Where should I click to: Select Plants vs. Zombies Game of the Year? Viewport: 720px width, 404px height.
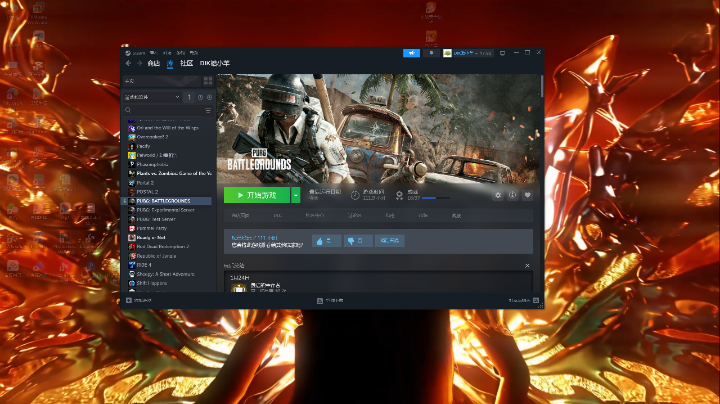[x=168, y=174]
